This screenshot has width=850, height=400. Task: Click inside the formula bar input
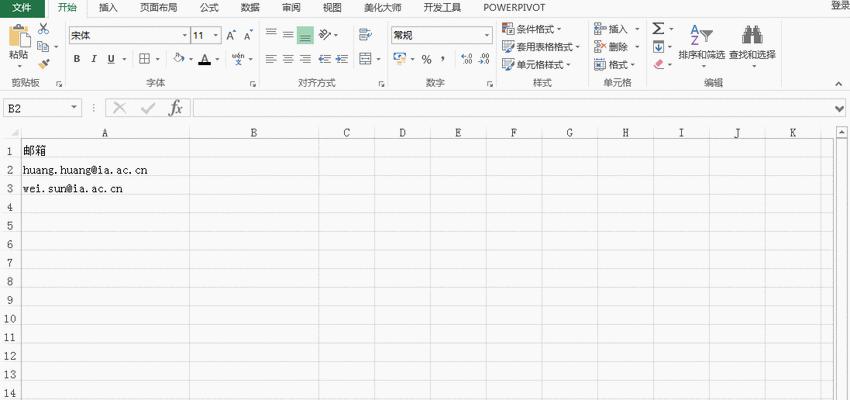[x=513, y=108]
